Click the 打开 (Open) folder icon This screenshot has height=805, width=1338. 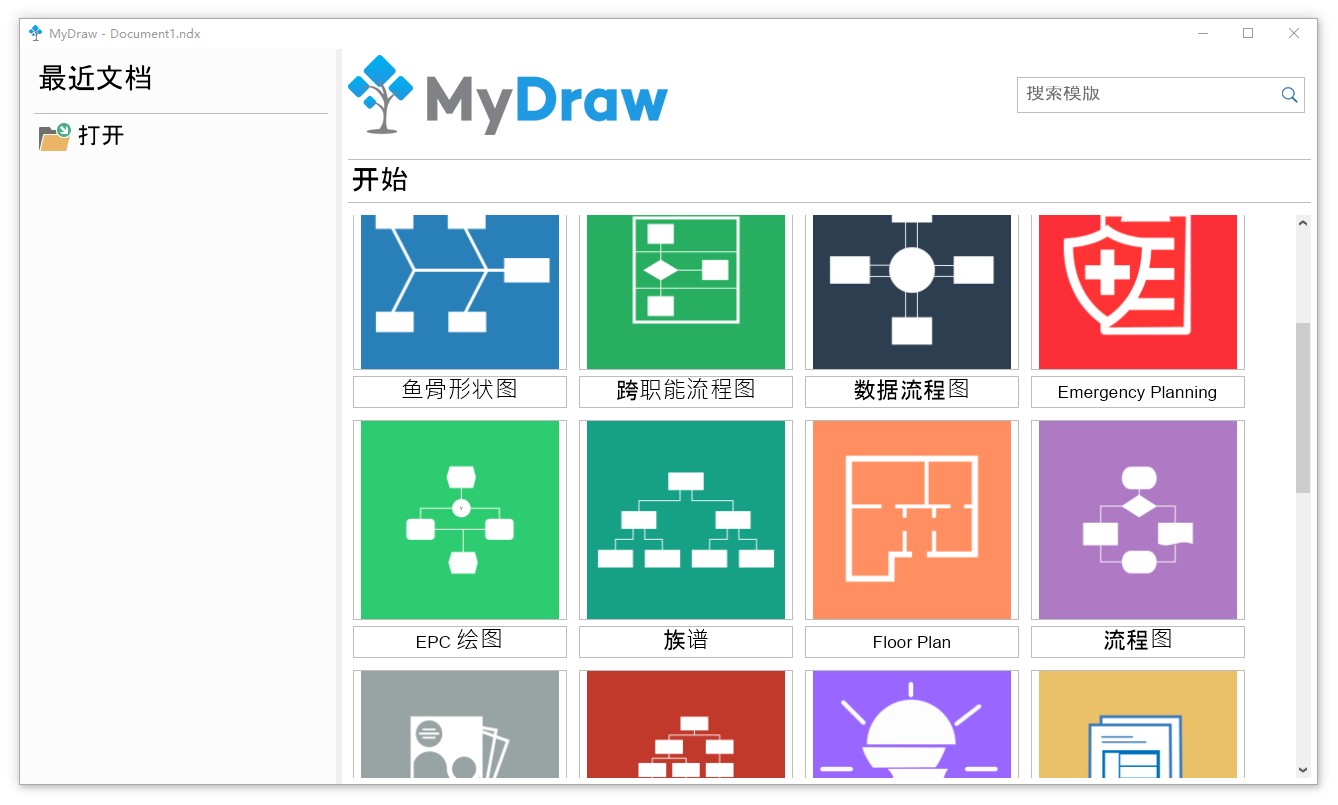(x=55, y=137)
